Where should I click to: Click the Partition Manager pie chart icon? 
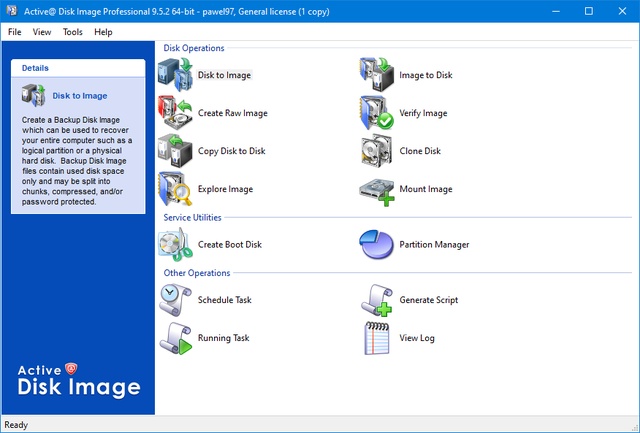376,244
